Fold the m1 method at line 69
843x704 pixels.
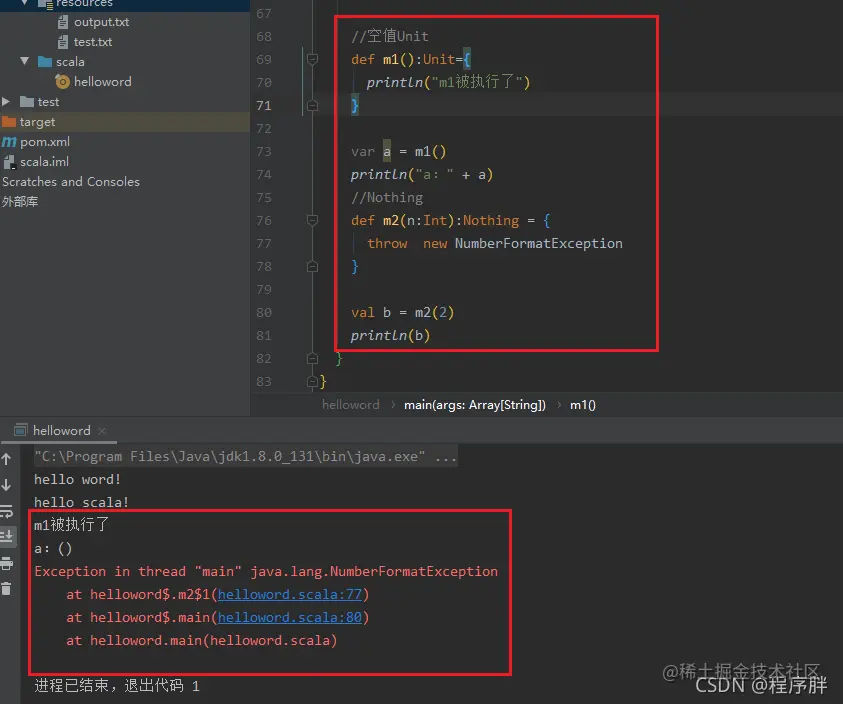pyautogui.click(x=312, y=59)
